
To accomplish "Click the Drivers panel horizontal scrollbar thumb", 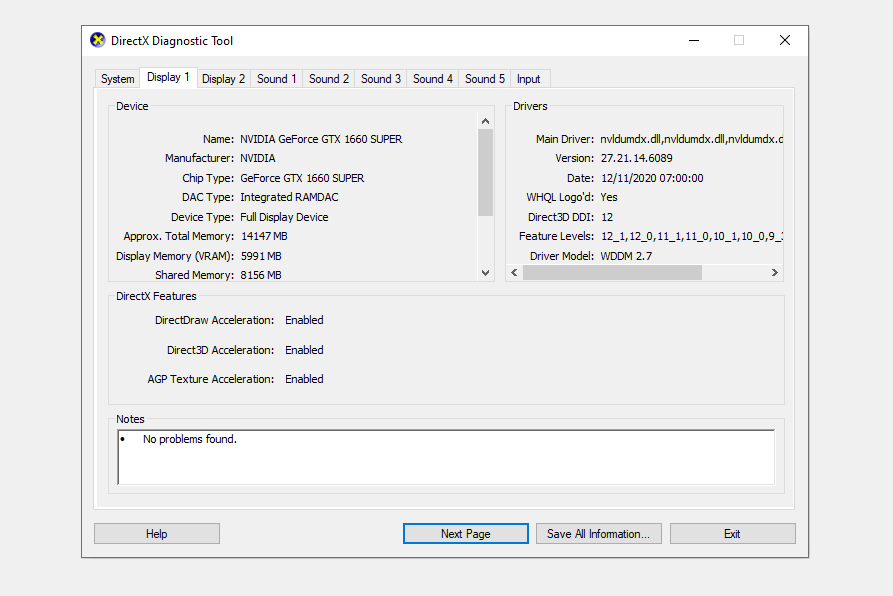I will (612, 273).
